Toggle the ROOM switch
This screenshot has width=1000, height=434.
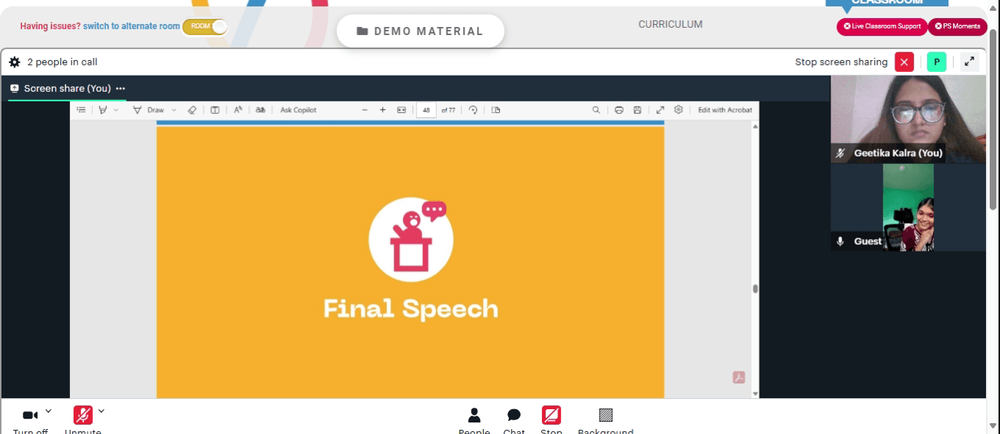205,26
